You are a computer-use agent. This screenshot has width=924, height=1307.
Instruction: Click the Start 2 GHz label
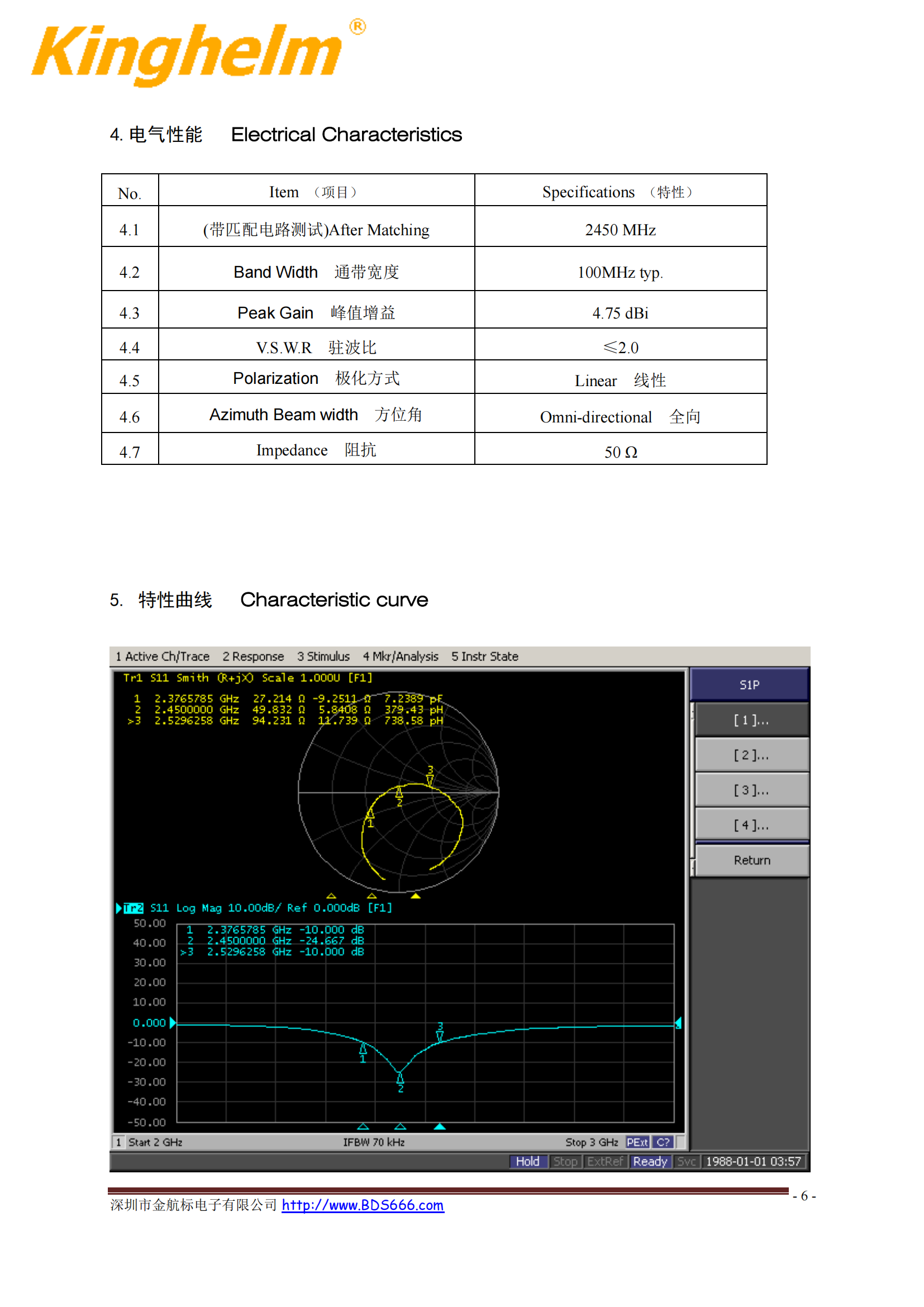click(x=155, y=1142)
